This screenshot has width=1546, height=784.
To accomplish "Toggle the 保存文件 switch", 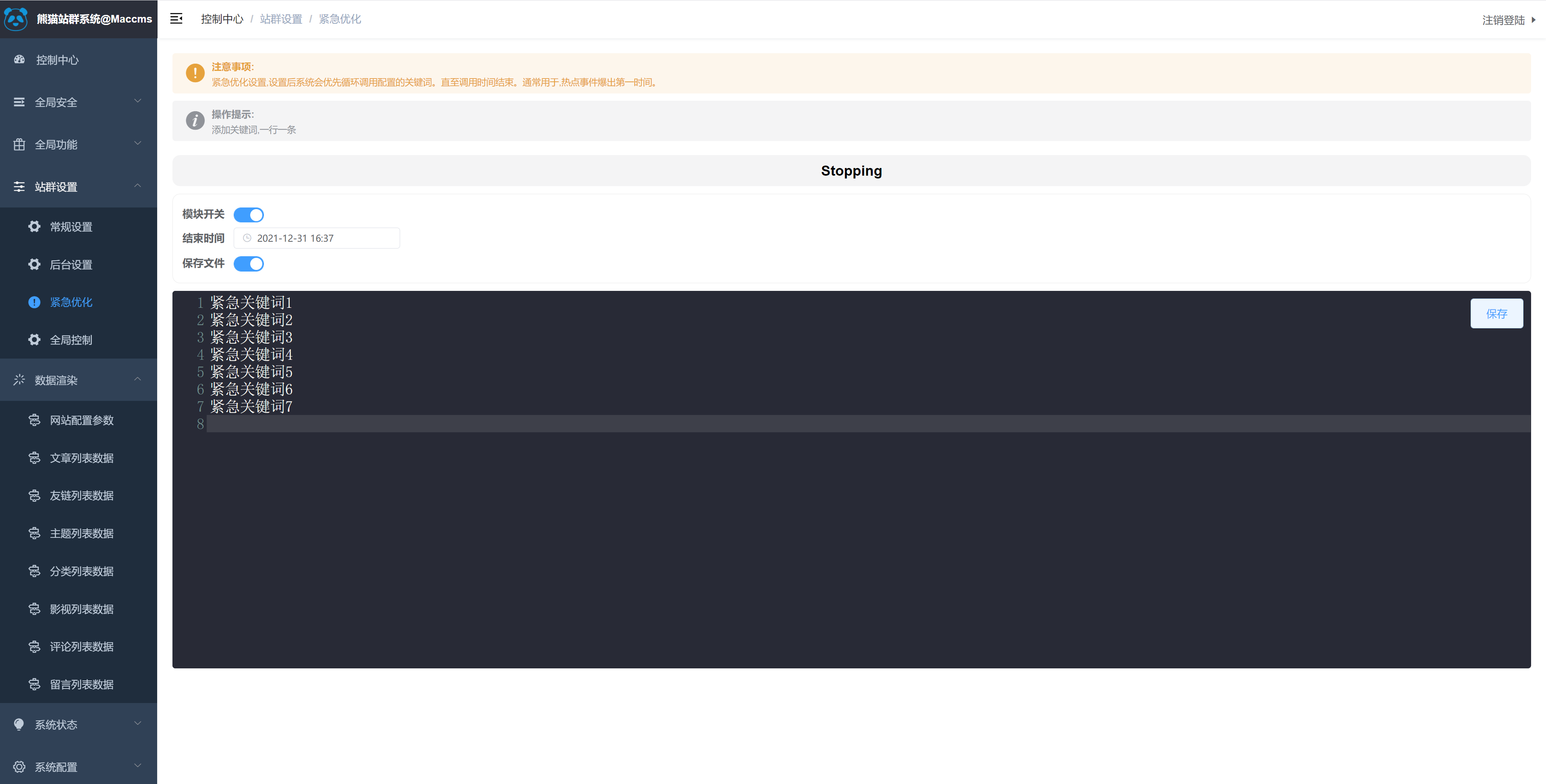I will click(x=249, y=263).
